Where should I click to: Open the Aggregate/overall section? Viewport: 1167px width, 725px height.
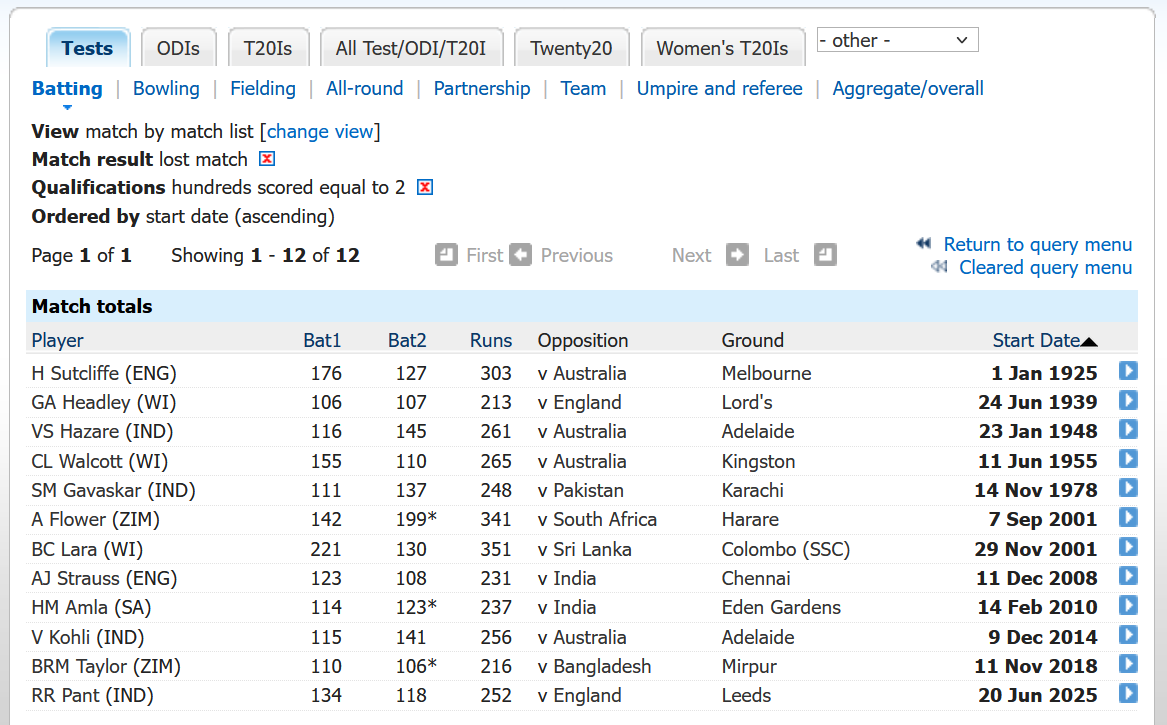tap(908, 89)
